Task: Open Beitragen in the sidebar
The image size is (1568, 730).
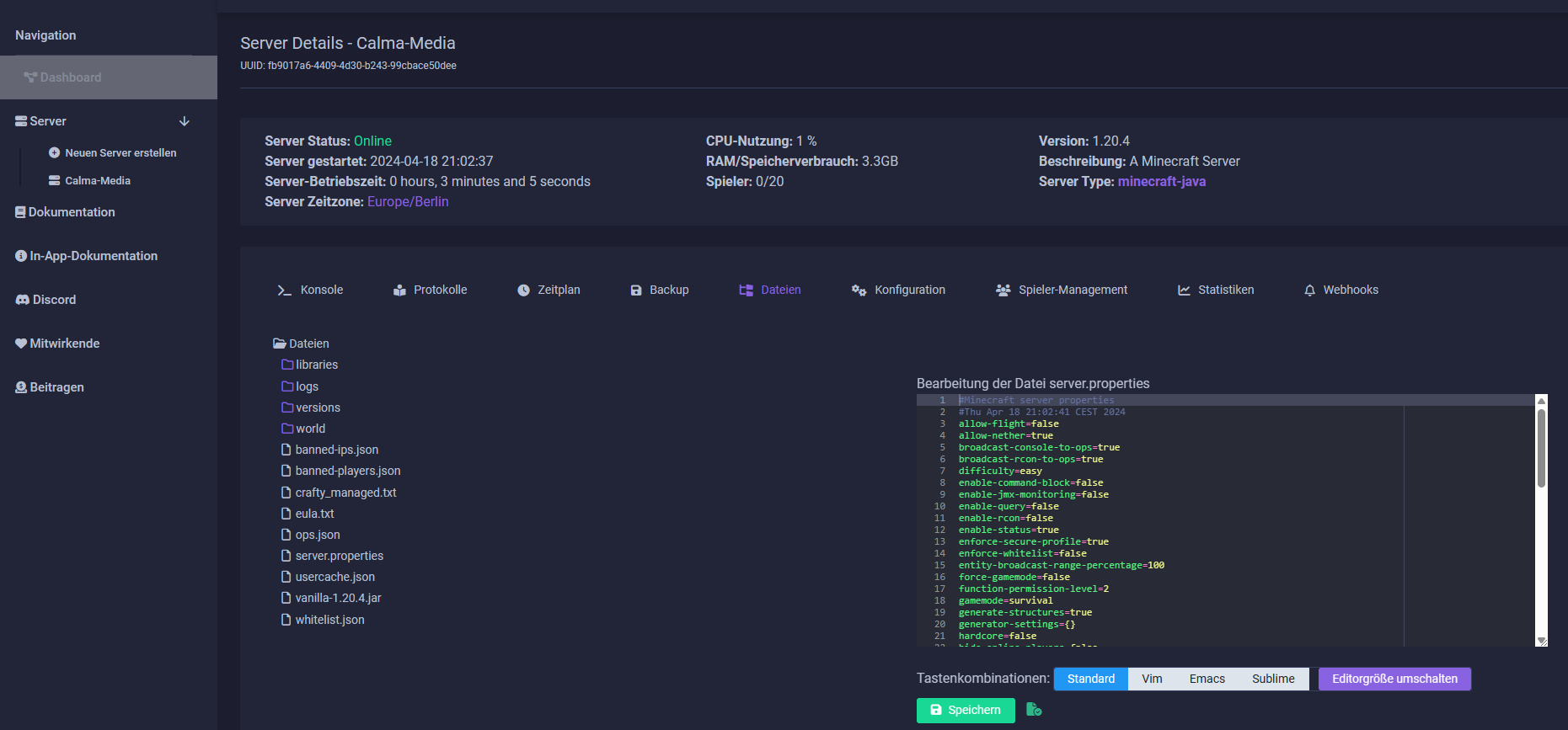Action: click(56, 387)
